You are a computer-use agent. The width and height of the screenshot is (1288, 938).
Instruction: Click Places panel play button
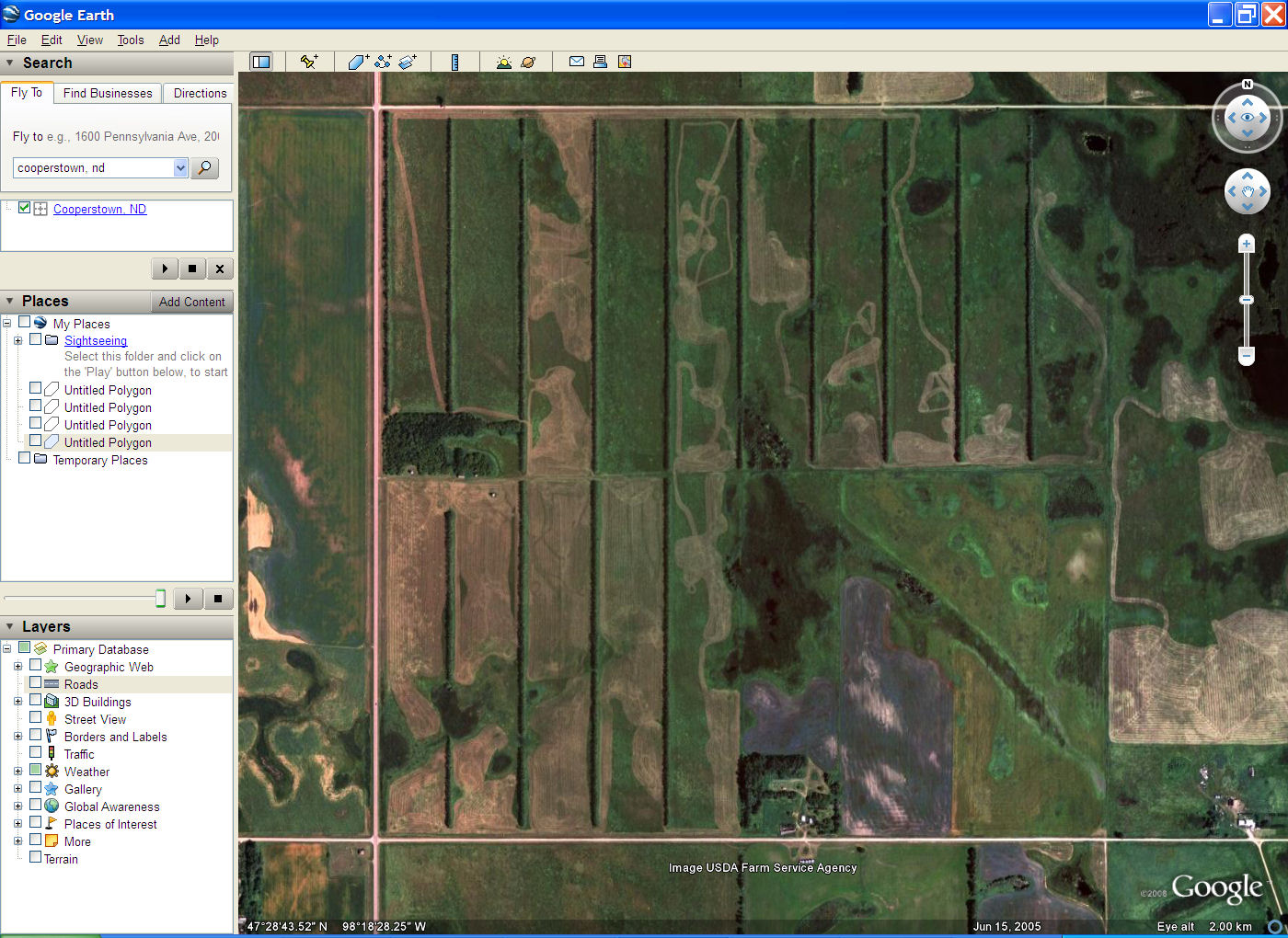click(x=188, y=599)
